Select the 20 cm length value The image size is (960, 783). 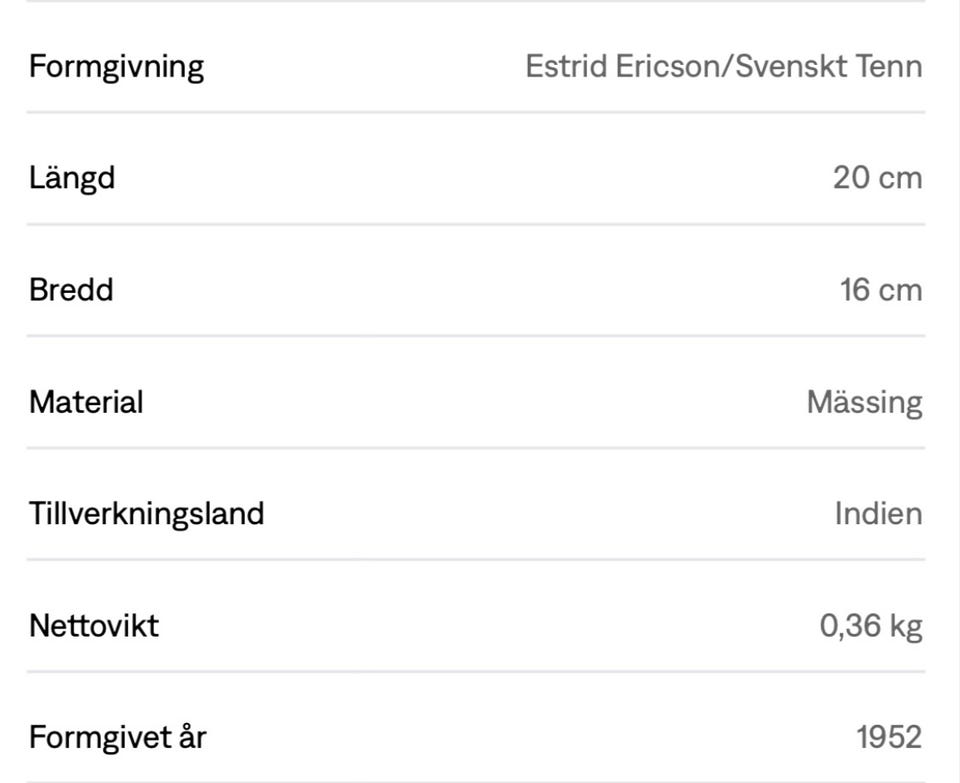click(x=877, y=178)
